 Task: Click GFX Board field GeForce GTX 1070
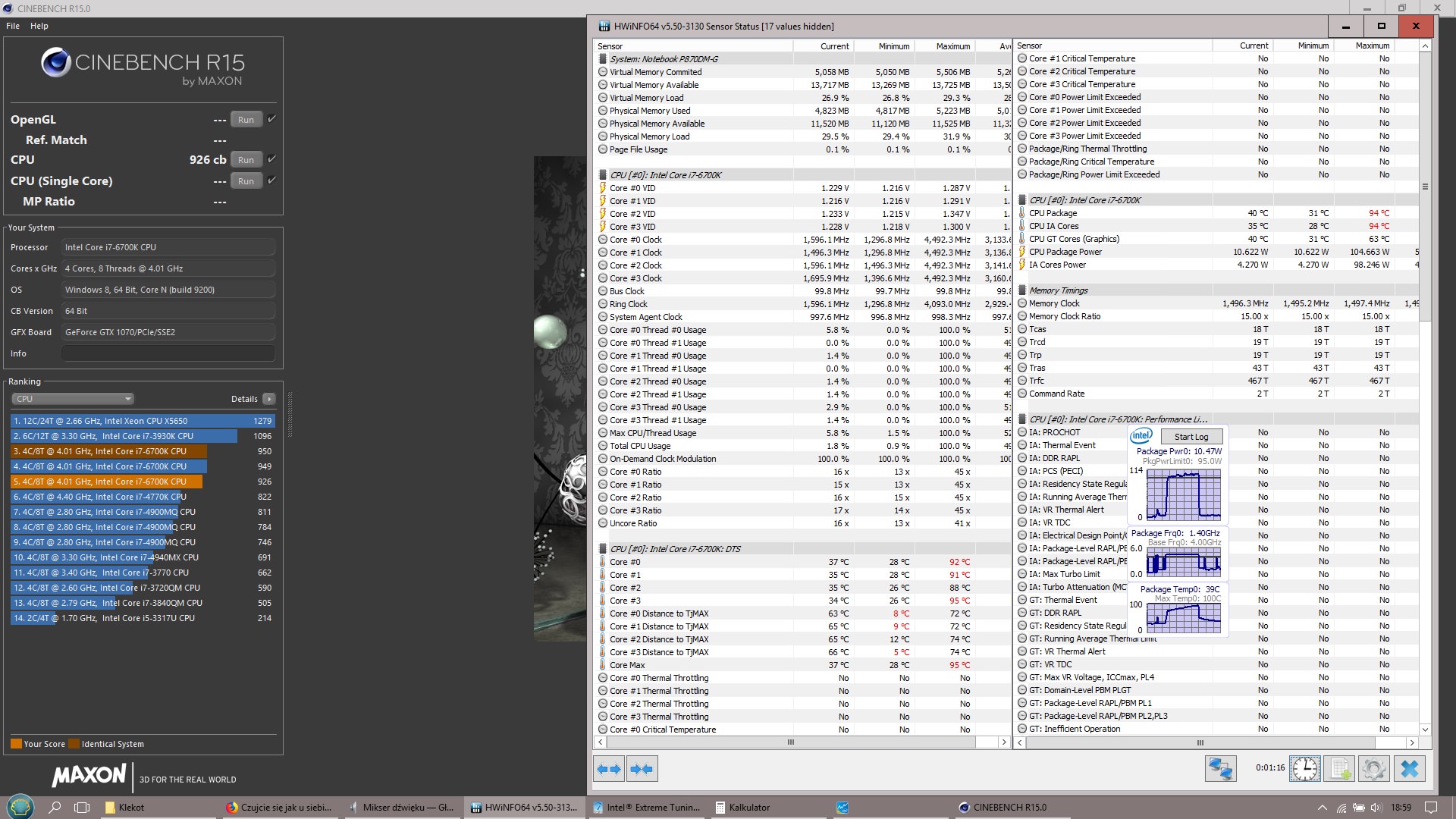coord(168,332)
